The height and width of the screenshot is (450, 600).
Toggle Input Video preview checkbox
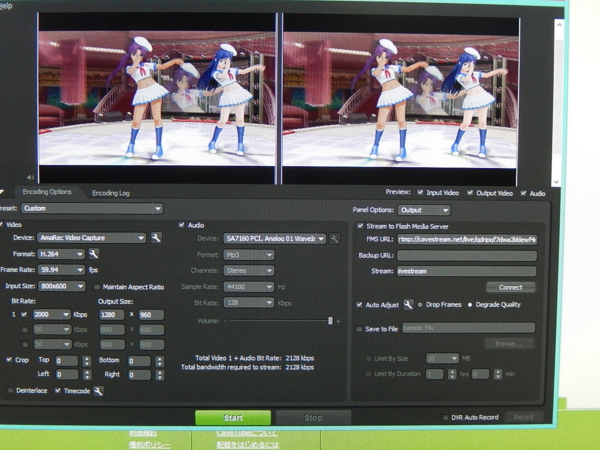pos(420,192)
